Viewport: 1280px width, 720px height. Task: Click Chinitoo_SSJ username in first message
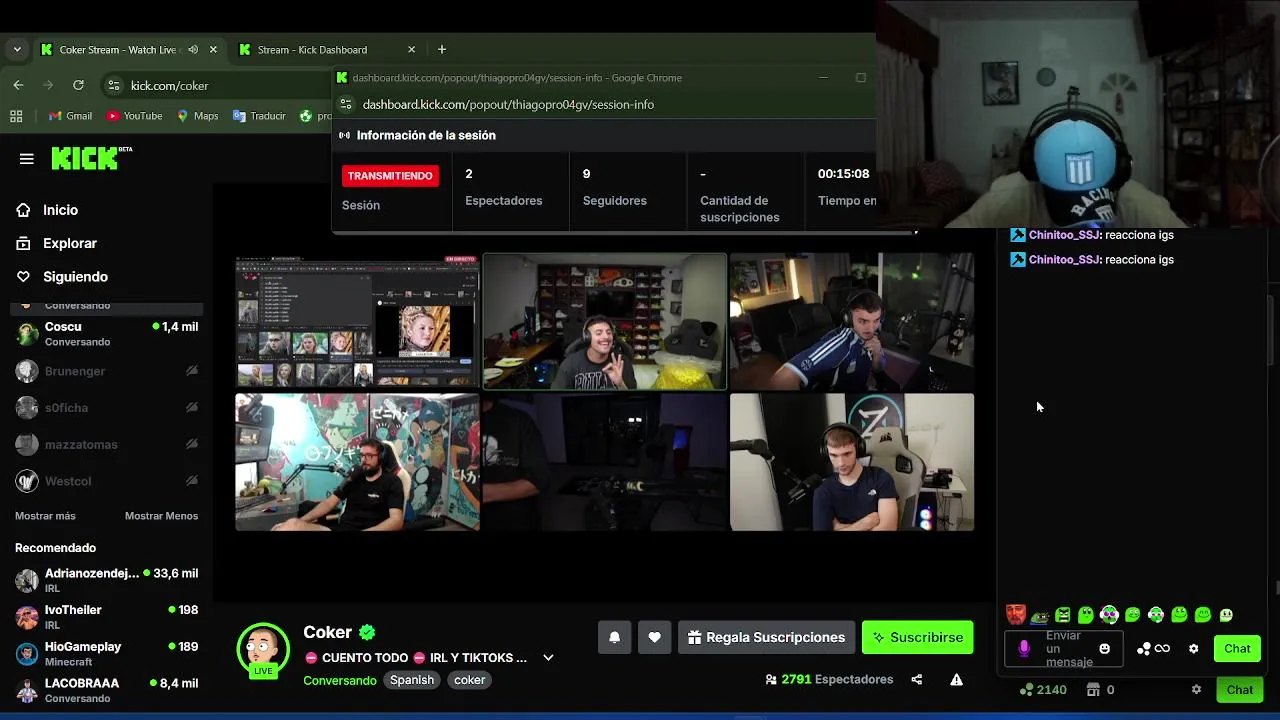[x=1065, y=235]
